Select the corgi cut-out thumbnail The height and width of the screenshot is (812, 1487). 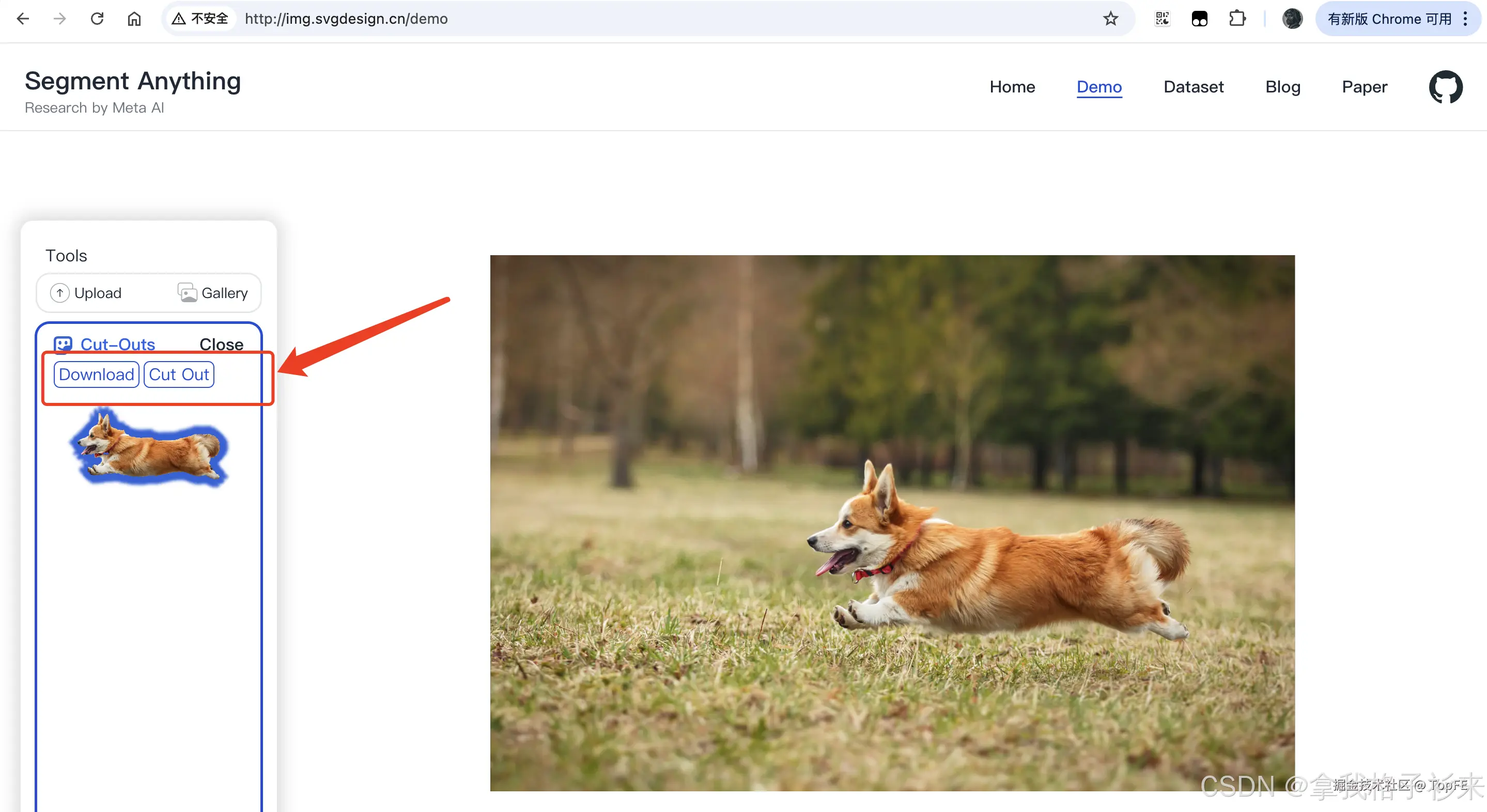click(x=149, y=449)
